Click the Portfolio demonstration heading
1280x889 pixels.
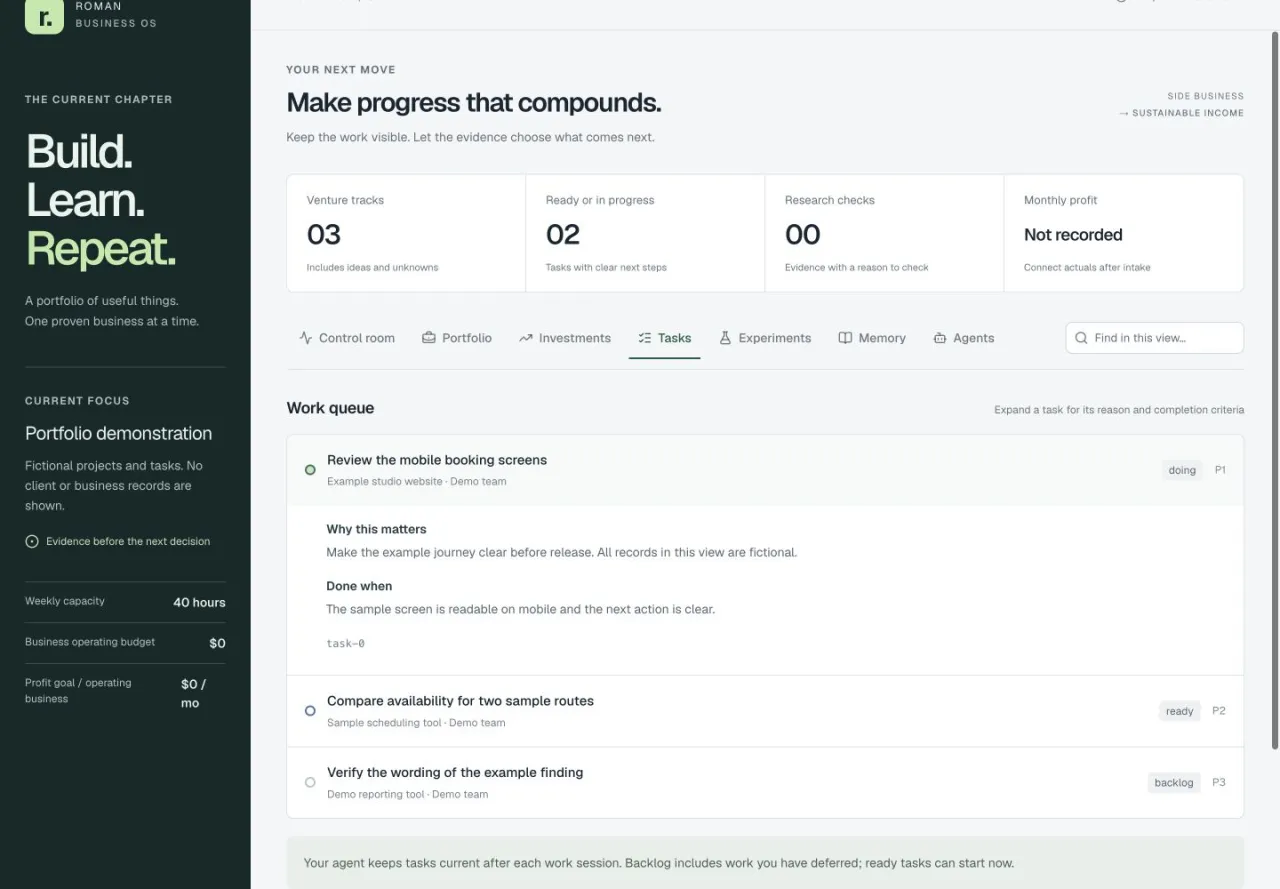click(118, 433)
